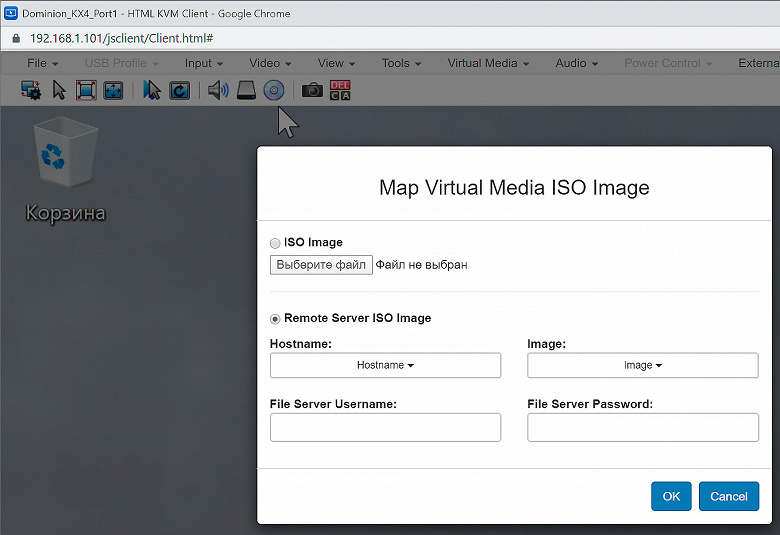Select the ISO Image radio button
This screenshot has width=780, height=535.
276,243
